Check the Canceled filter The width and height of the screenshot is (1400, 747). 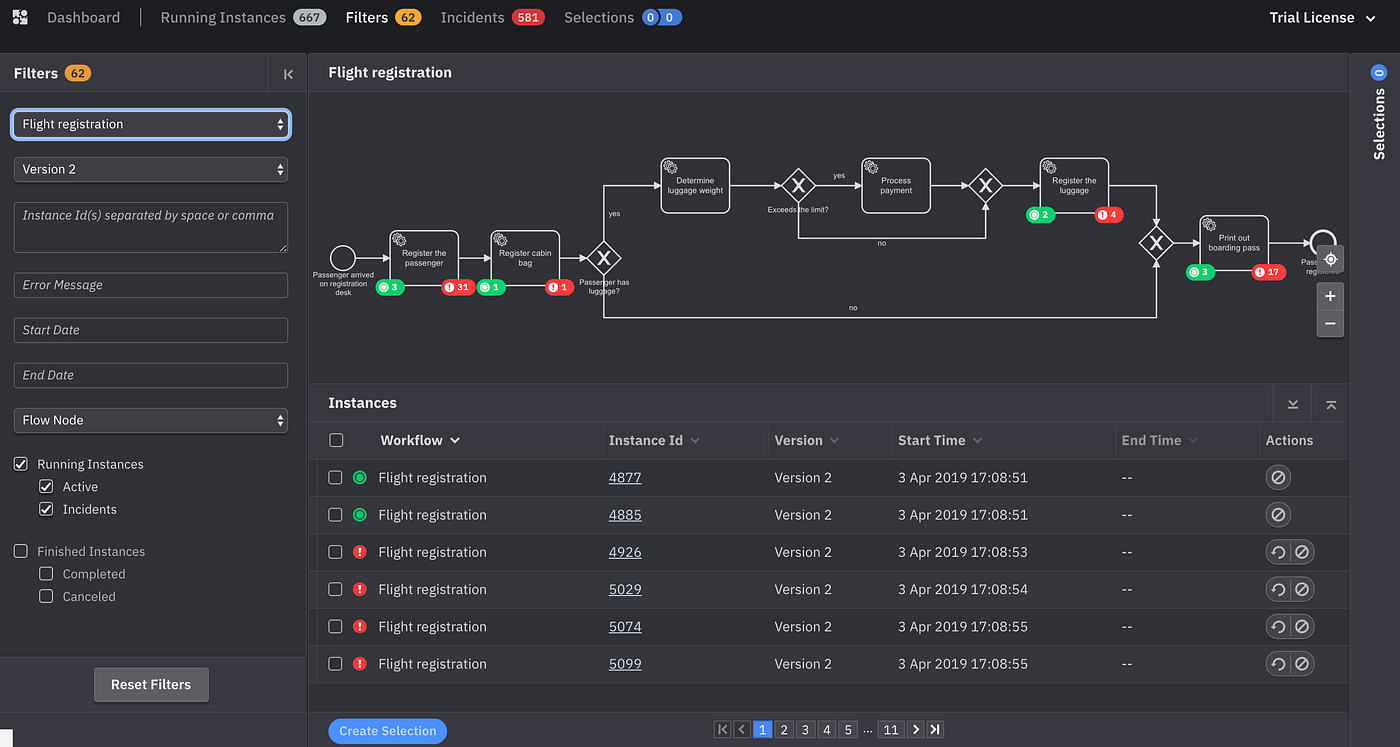tap(46, 596)
